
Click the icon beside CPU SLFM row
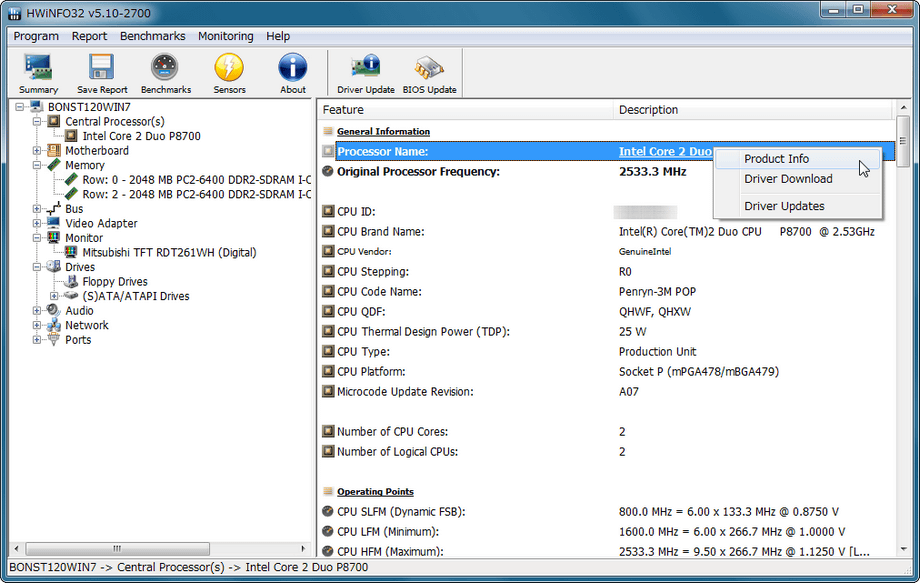[x=328, y=511]
